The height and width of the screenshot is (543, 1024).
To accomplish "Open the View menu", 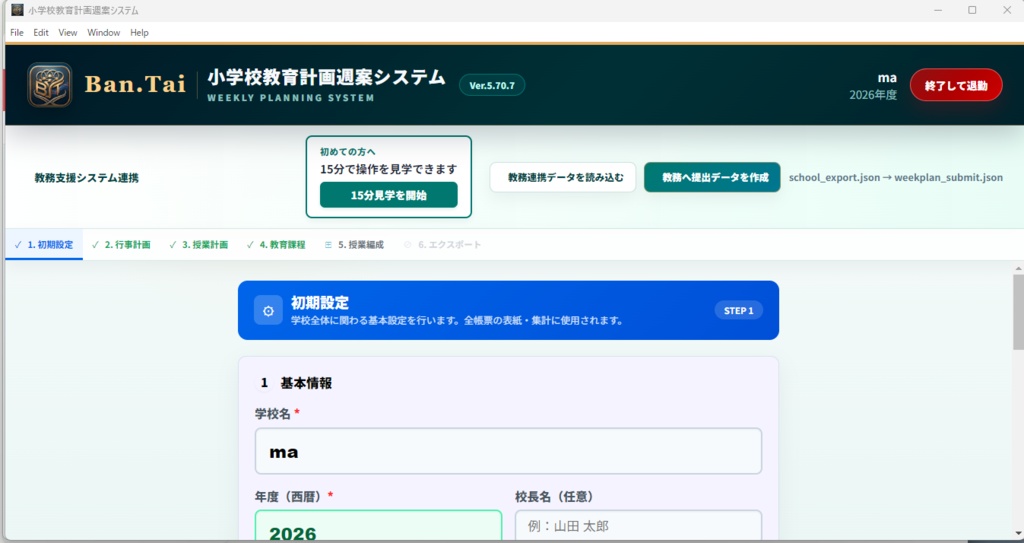I will (68, 33).
